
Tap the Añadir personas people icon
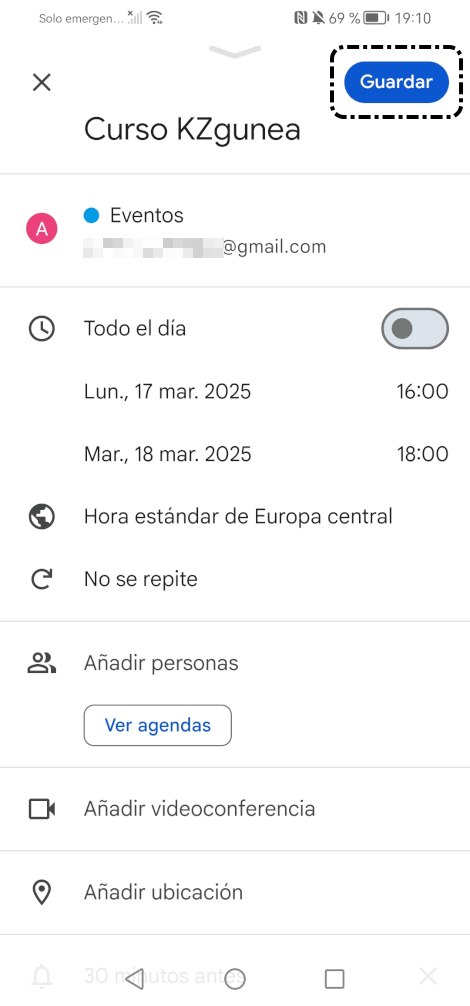(x=42, y=663)
